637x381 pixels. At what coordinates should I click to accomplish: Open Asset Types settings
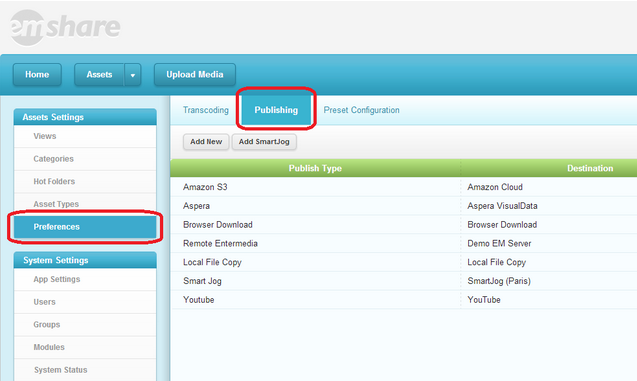click(85, 204)
